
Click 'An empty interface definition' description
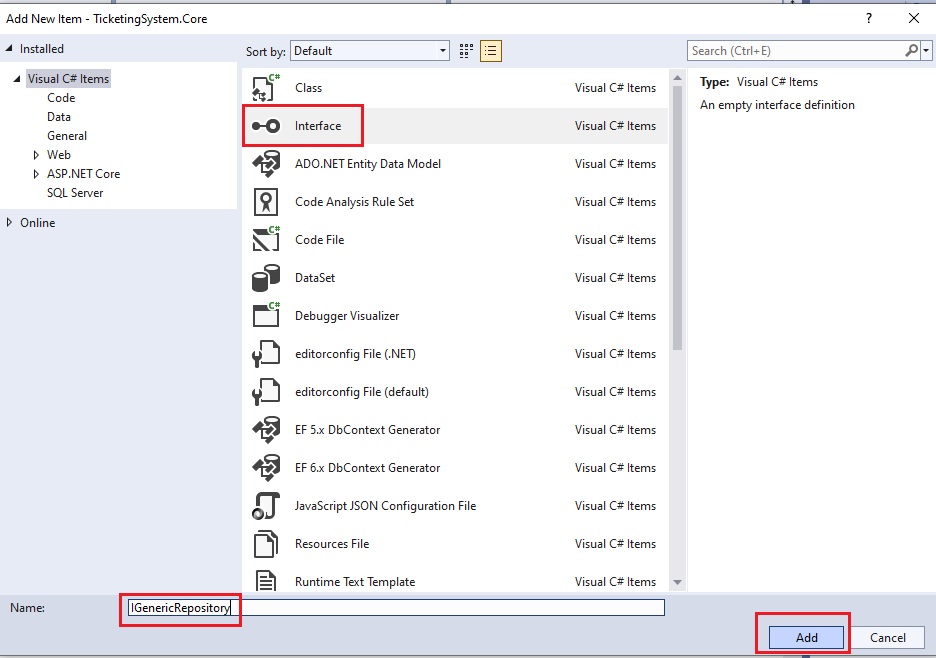777,105
